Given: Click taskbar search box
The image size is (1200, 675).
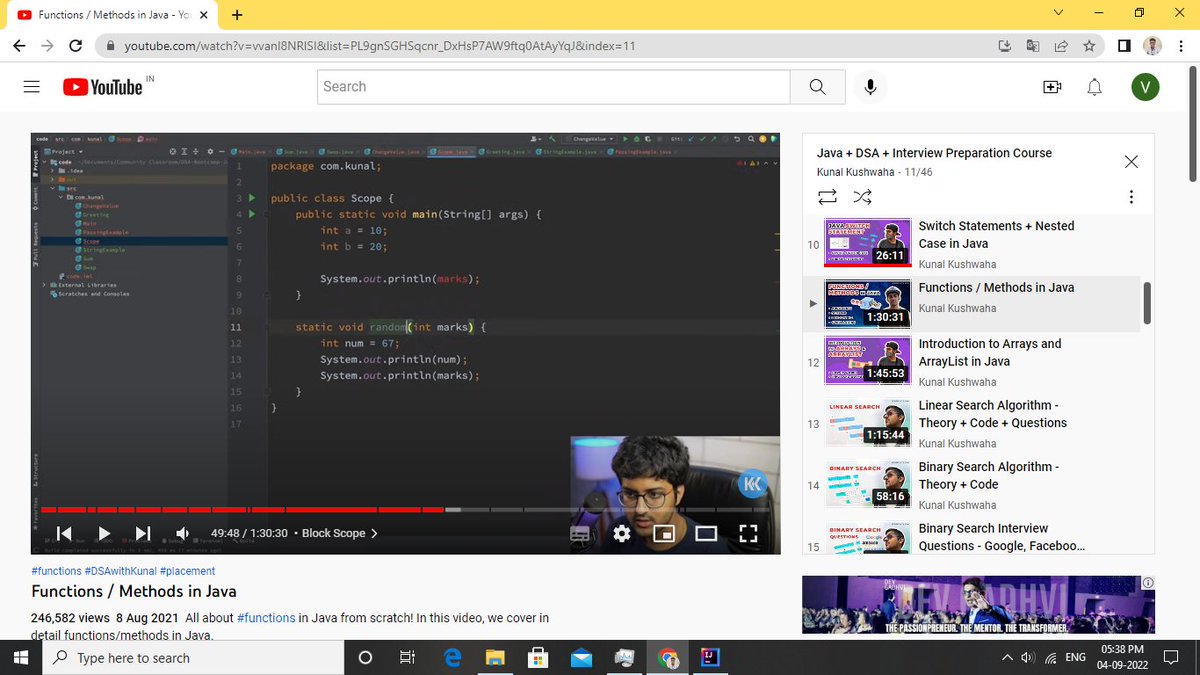Looking at the screenshot, I should tap(193, 658).
